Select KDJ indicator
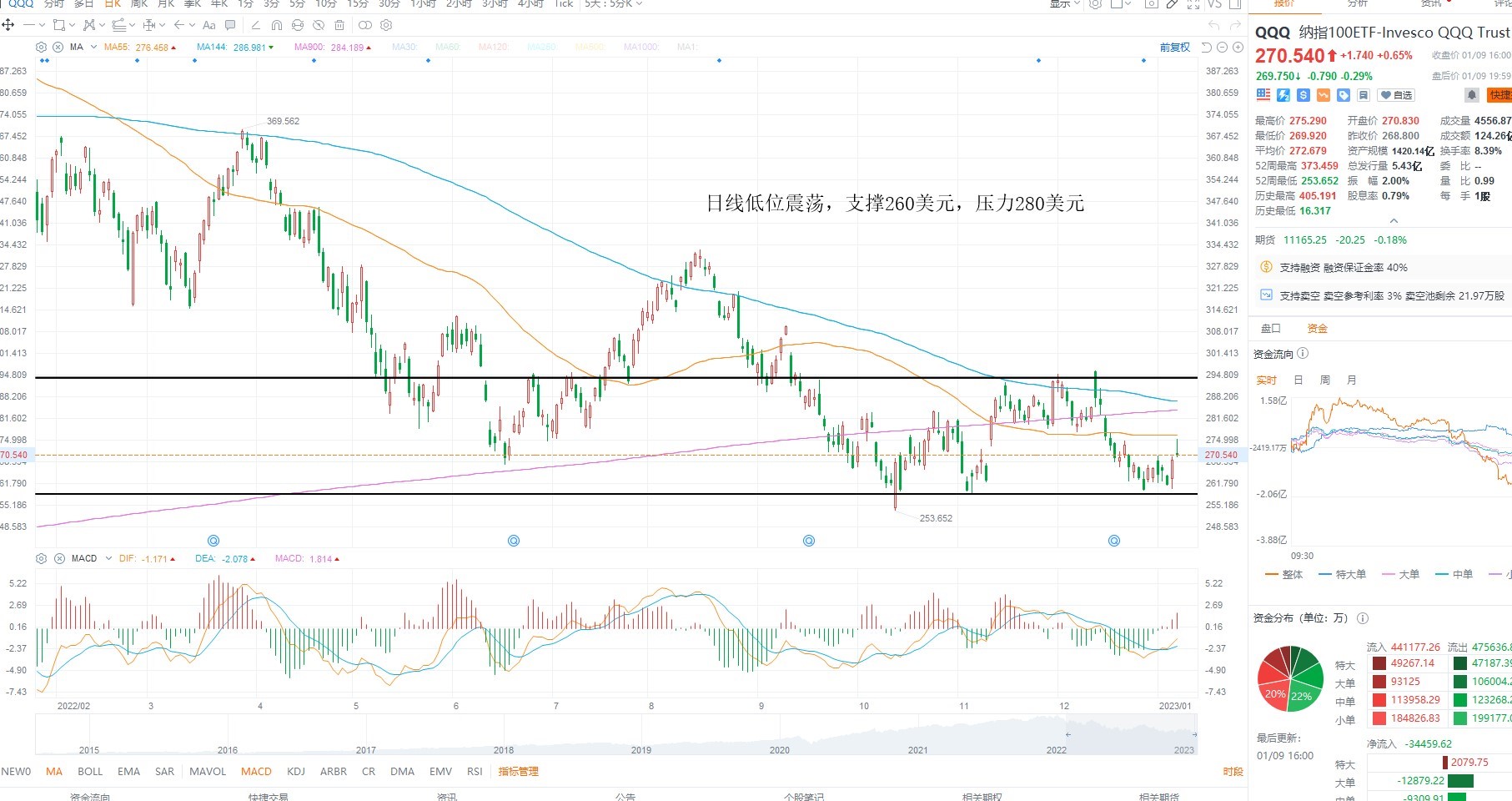The image size is (1512, 801). (295, 772)
